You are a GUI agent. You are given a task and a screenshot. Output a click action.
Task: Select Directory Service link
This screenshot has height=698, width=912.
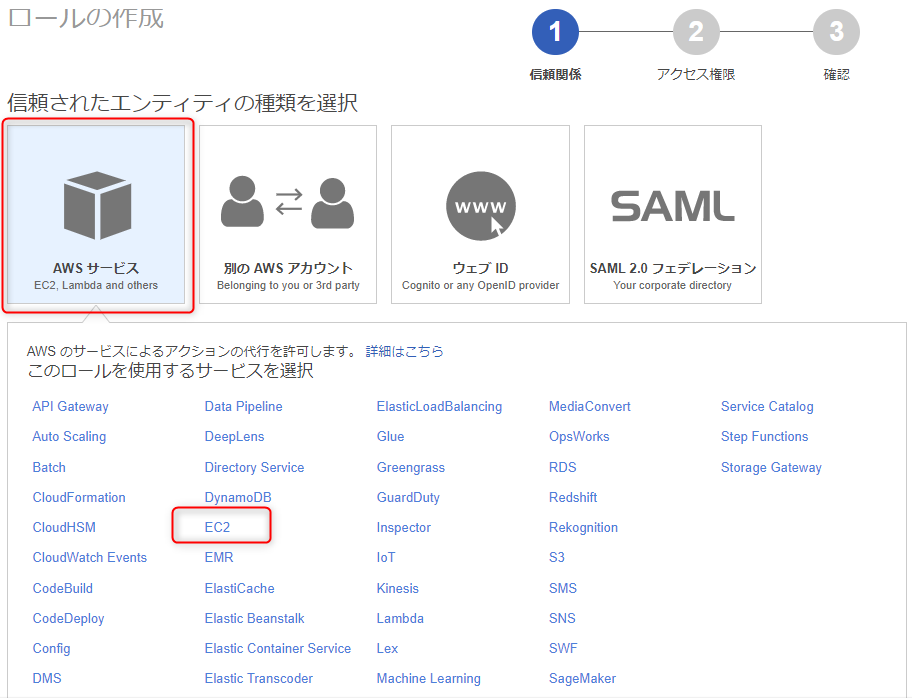coord(254,468)
